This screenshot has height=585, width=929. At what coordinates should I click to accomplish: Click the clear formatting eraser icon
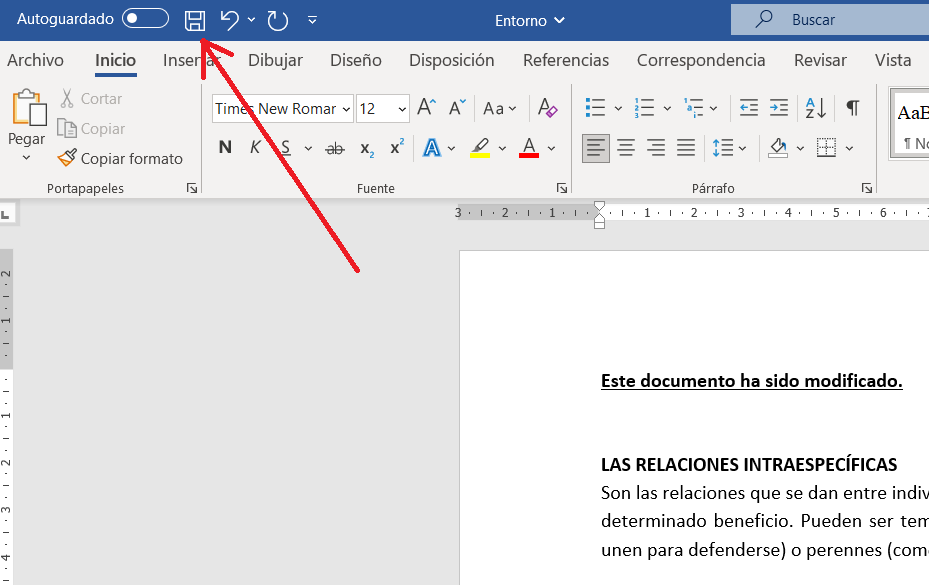click(547, 108)
